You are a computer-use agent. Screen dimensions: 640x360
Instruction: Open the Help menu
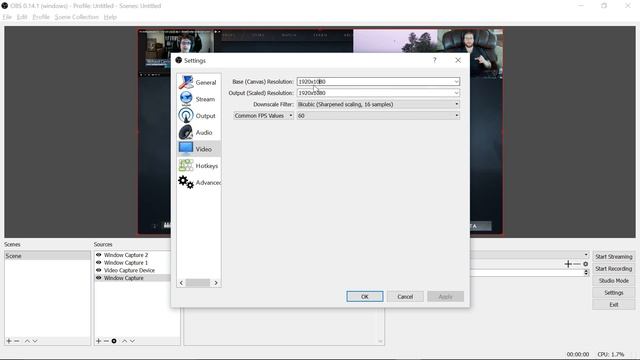(x=110, y=17)
